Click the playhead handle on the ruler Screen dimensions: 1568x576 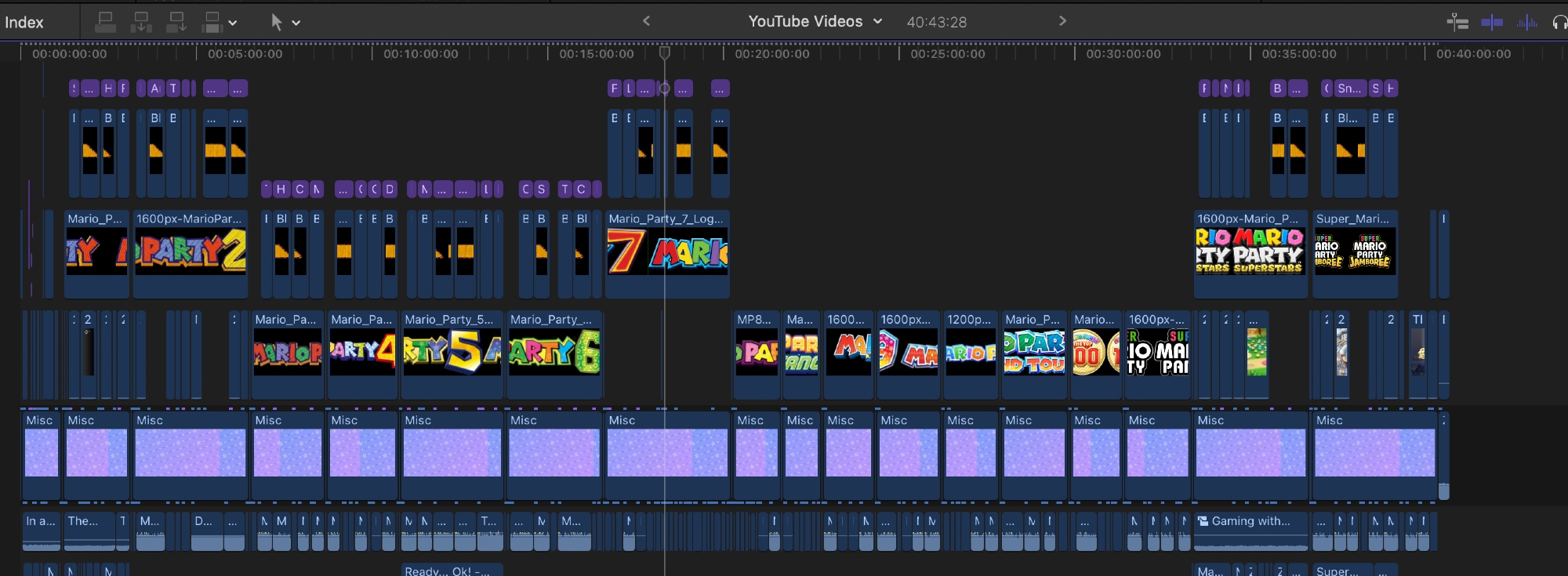pos(664,53)
